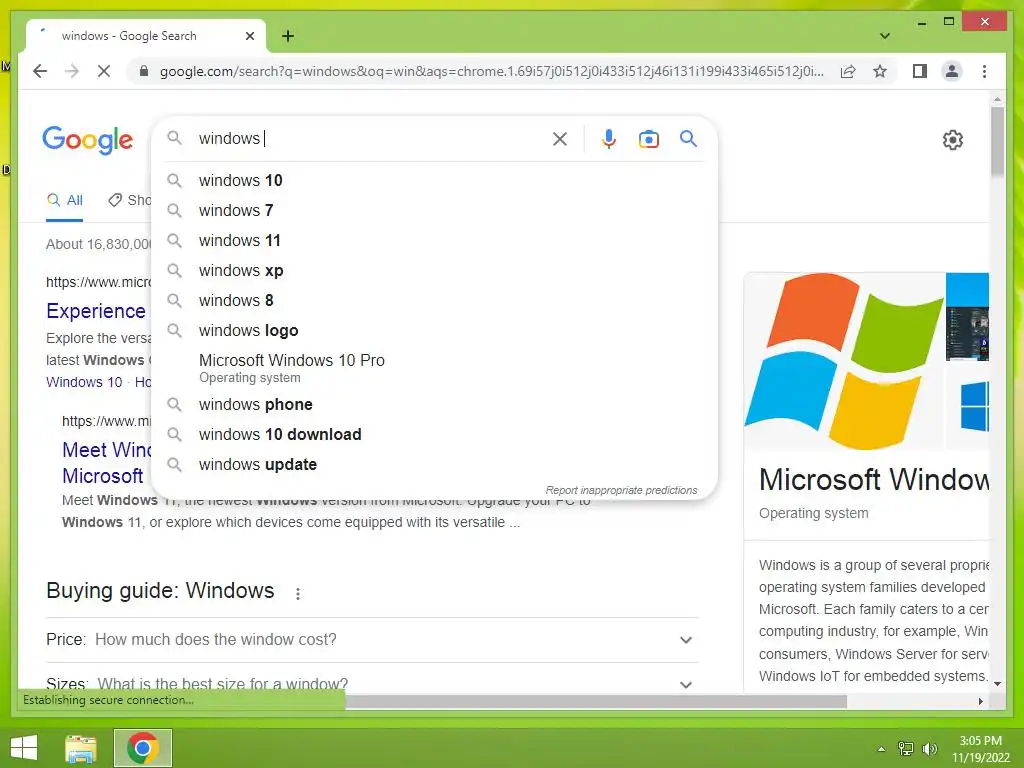Select suggestion windows update
Viewport: 1024px width, 768px height.
click(x=435, y=464)
